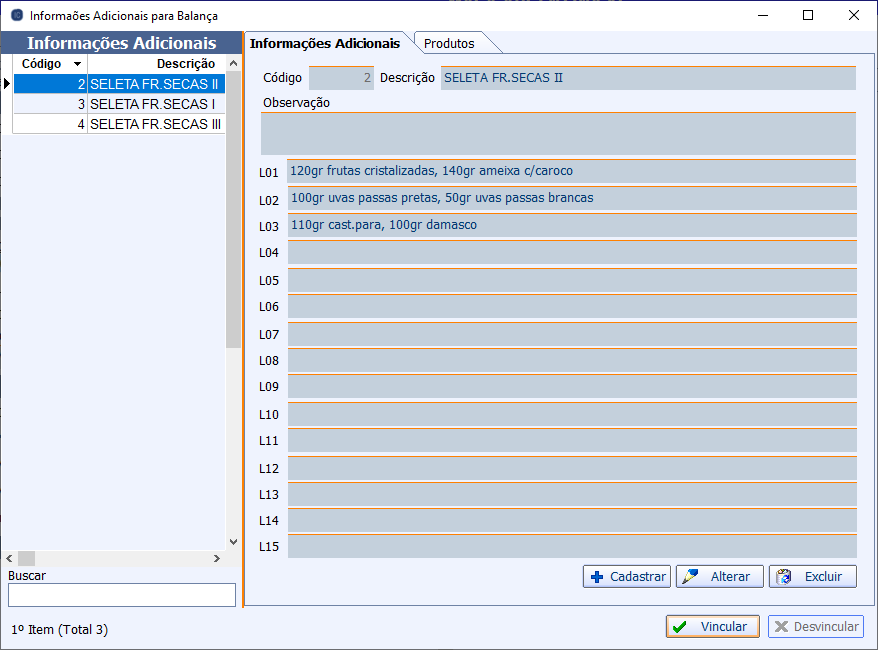Select row SELETA FR.SECAS III

[x=155, y=124]
